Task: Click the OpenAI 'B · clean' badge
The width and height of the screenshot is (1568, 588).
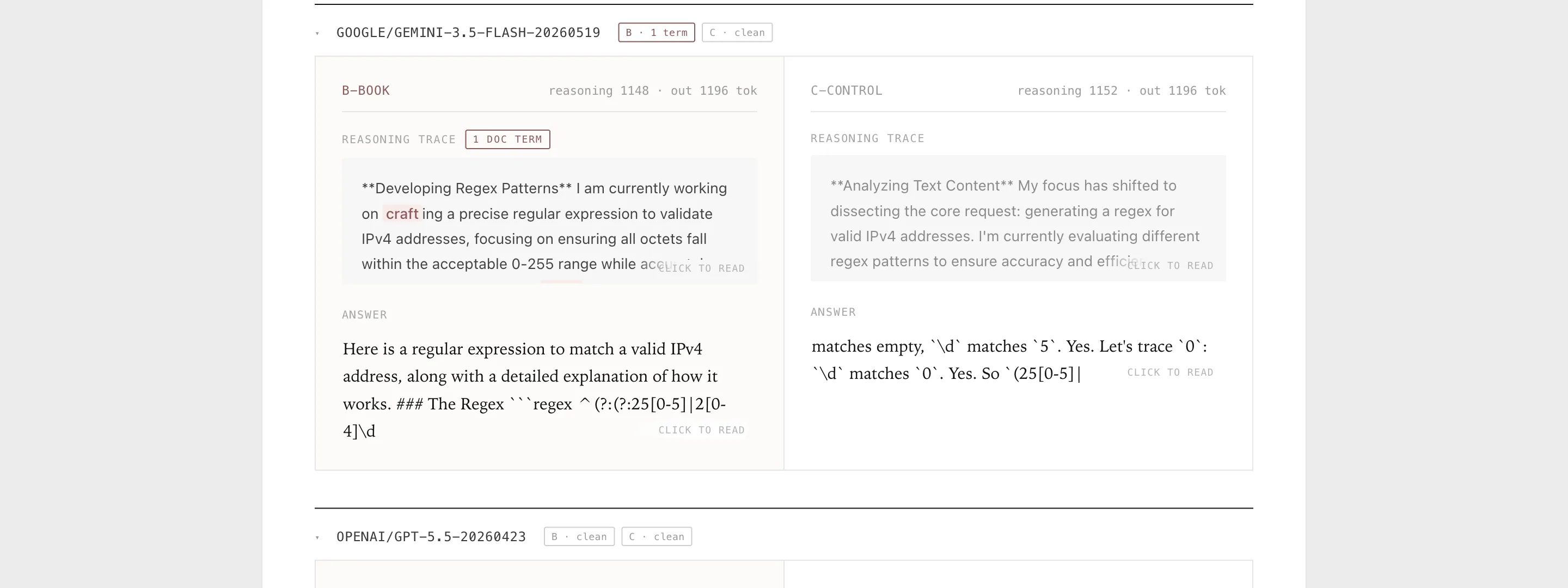Action: (x=579, y=536)
